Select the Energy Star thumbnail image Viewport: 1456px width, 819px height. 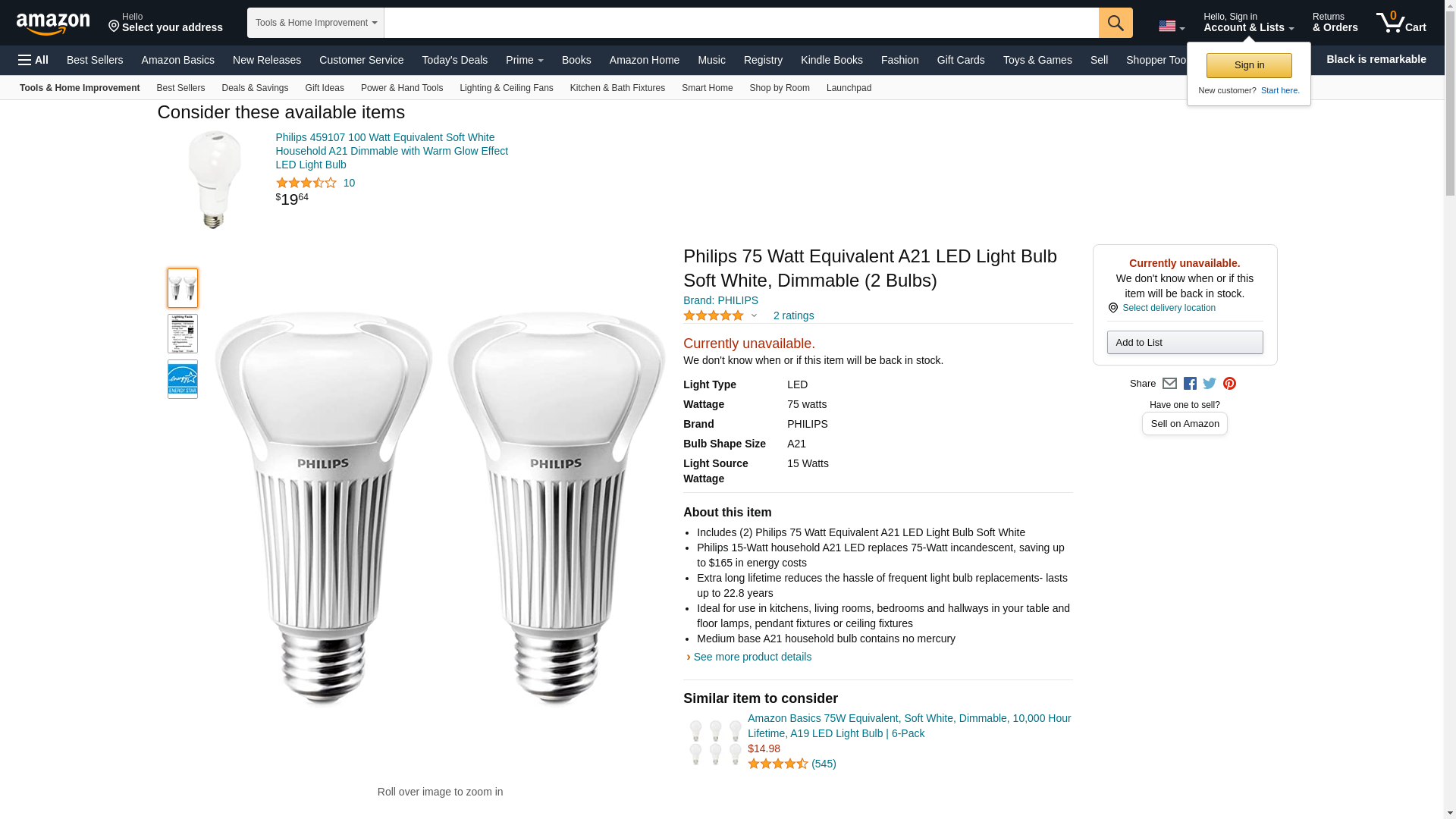pyautogui.click(x=183, y=379)
